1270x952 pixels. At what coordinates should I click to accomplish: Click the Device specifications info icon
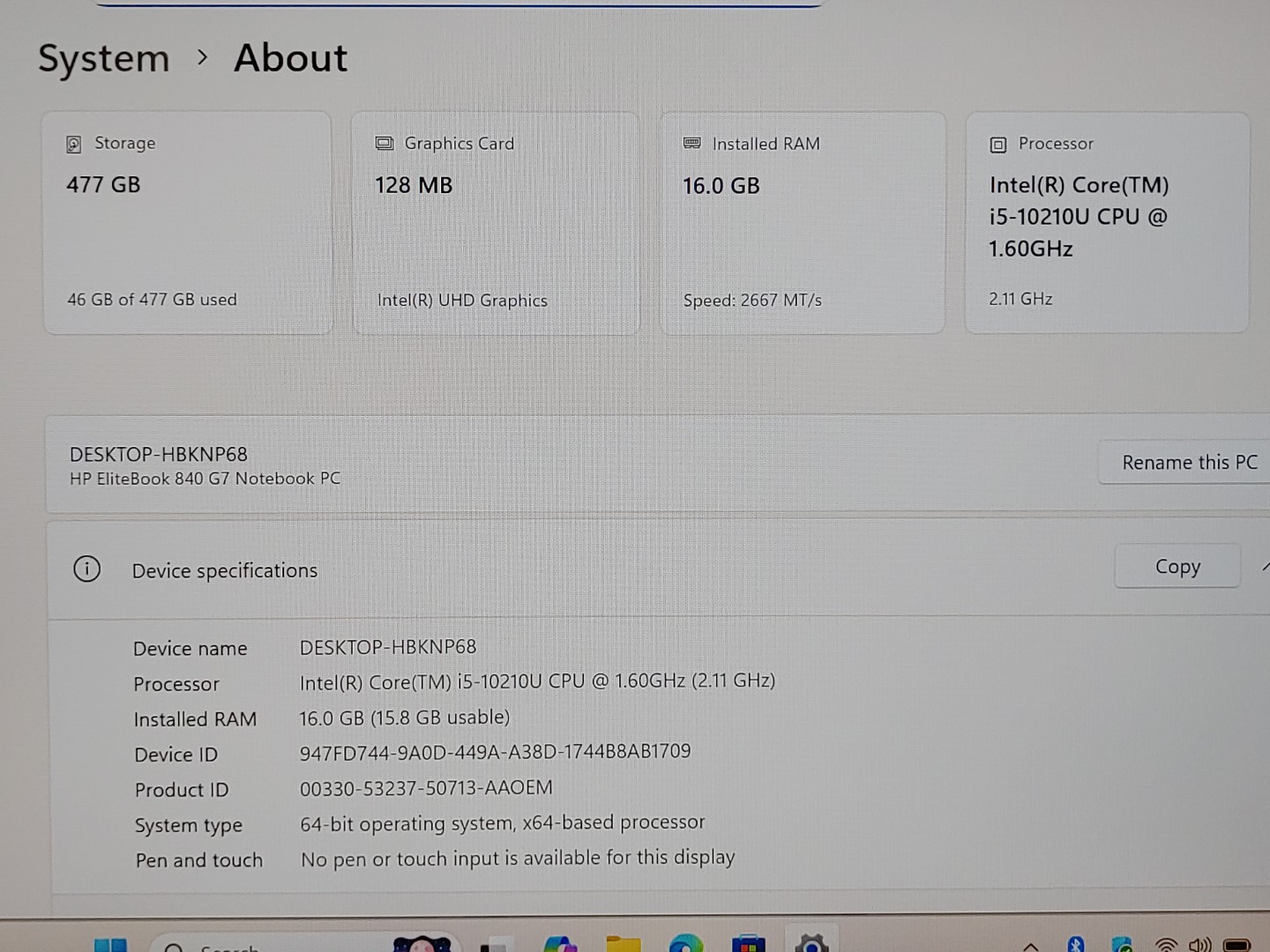tap(86, 569)
